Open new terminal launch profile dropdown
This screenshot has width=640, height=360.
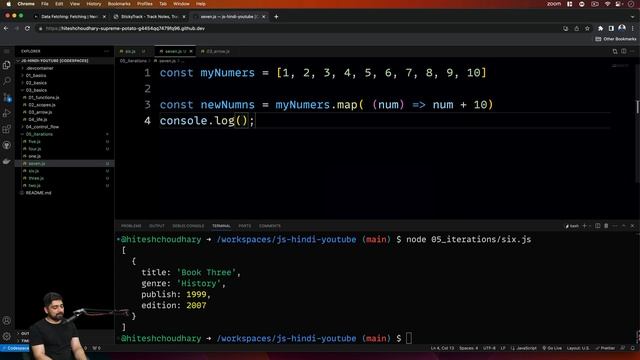tap(590, 226)
